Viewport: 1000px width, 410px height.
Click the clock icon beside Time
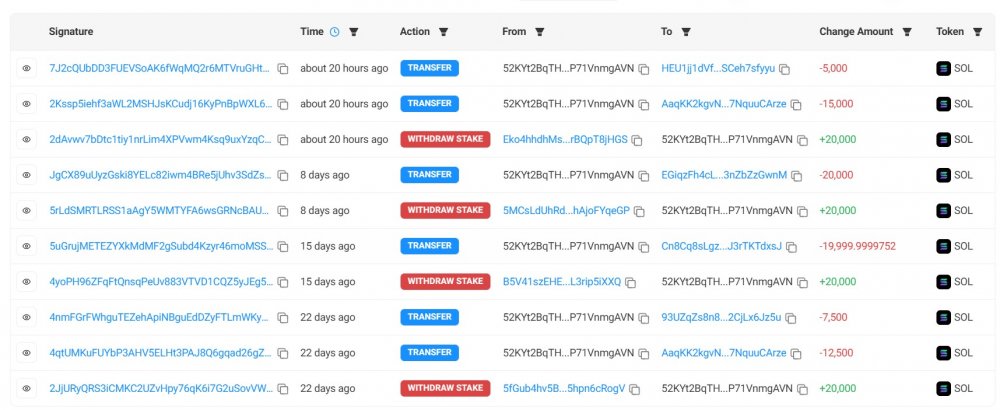tap(335, 32)
